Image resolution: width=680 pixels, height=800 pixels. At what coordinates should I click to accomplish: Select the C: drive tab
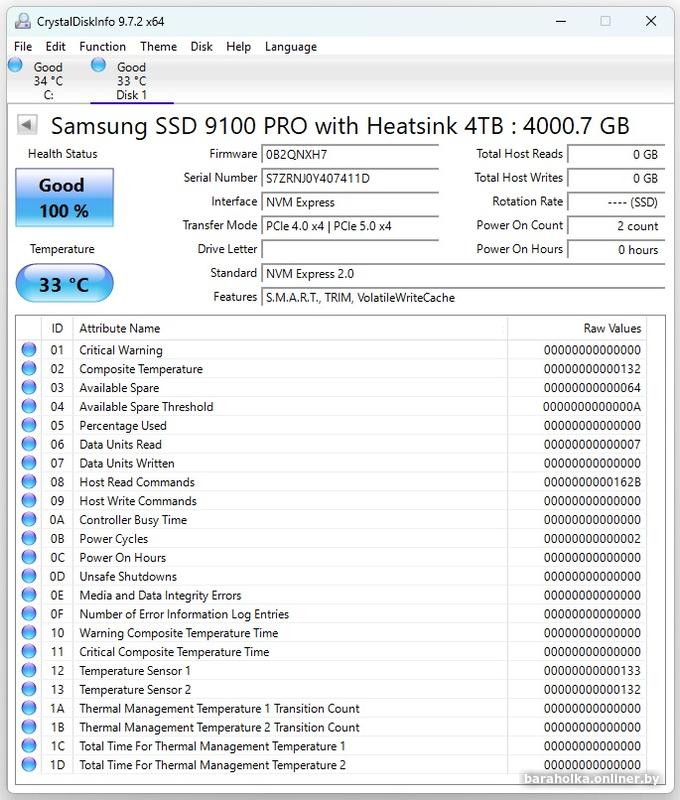tap(48, 82)
